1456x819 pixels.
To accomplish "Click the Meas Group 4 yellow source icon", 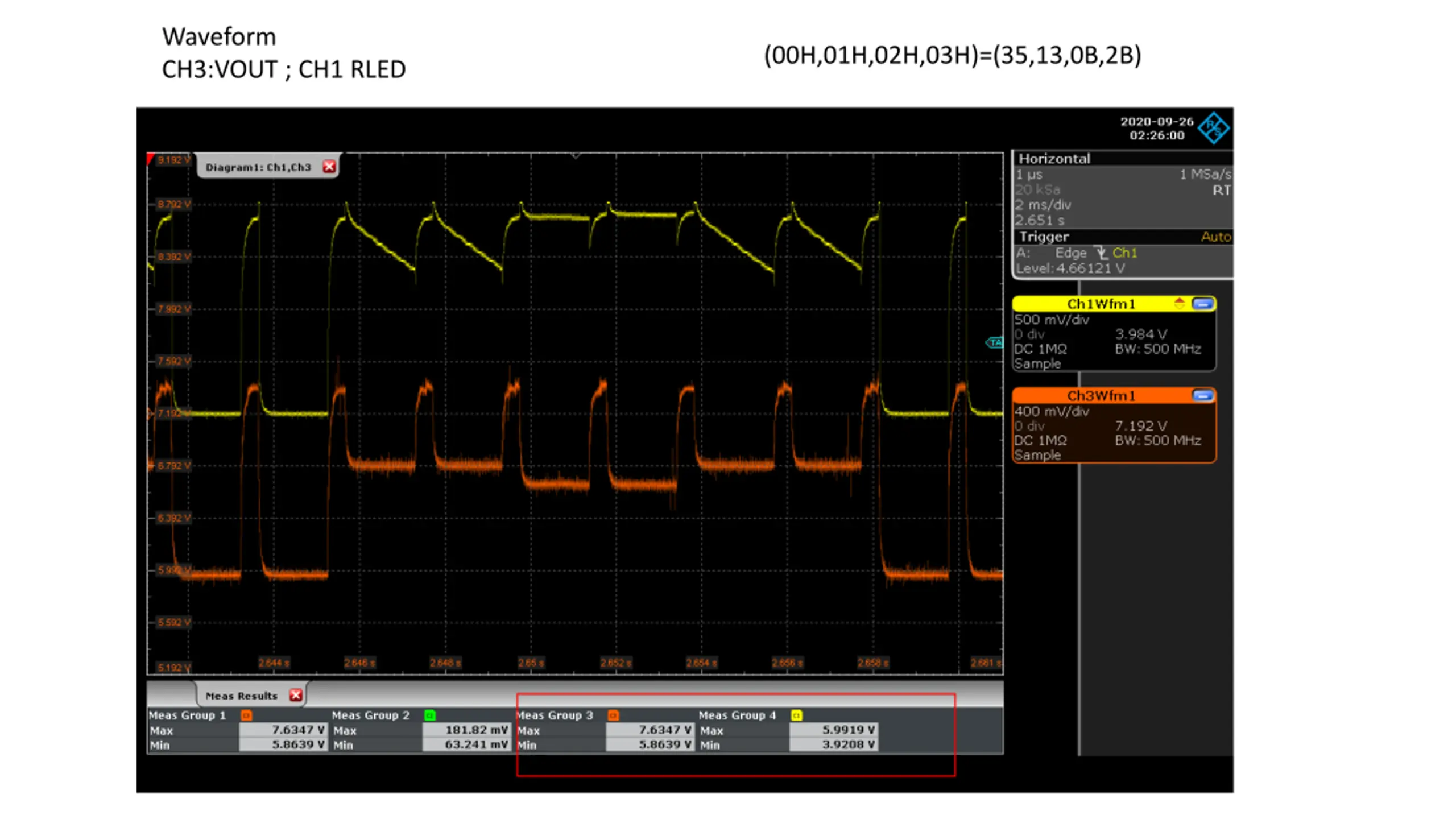I will 796,715.
